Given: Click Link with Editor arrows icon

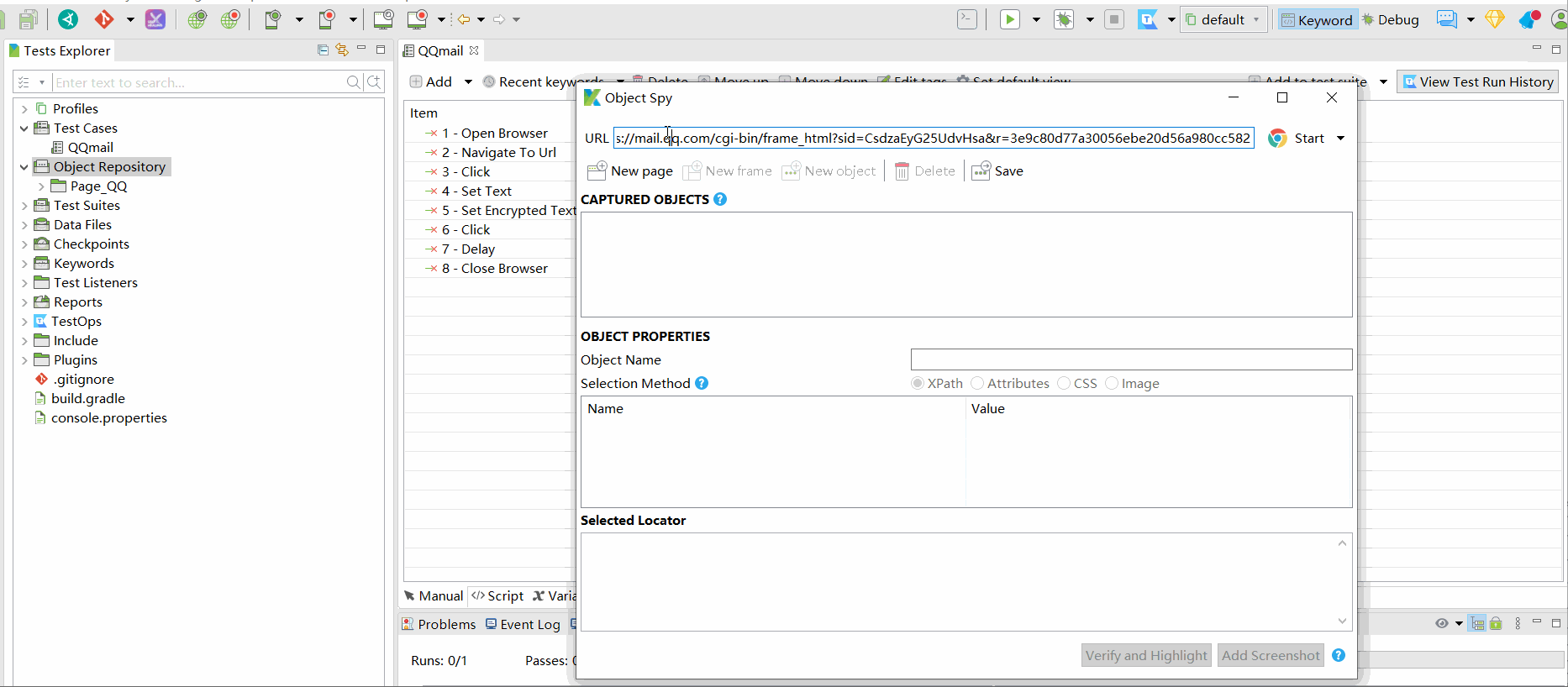Looking at the screenshot, I should [342, 50].
